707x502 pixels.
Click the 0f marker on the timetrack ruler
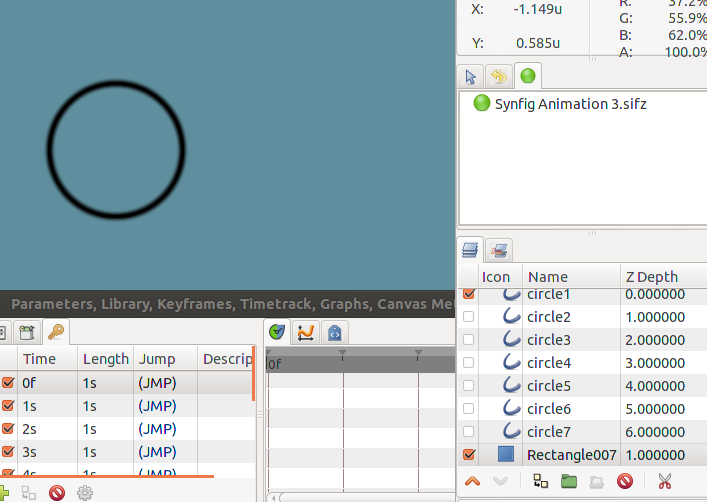274,364
